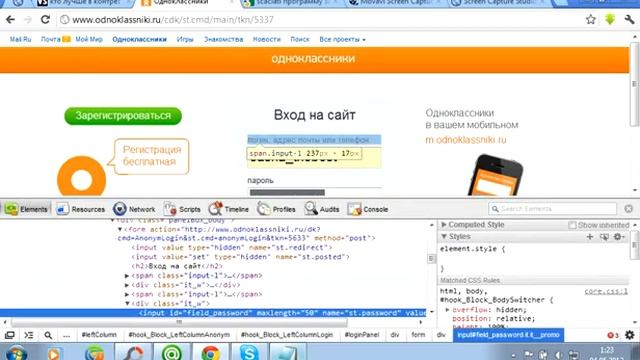This screenshot has width=640, height=360.
Task: Click the password field under пароль
Action: click(314, 192)
